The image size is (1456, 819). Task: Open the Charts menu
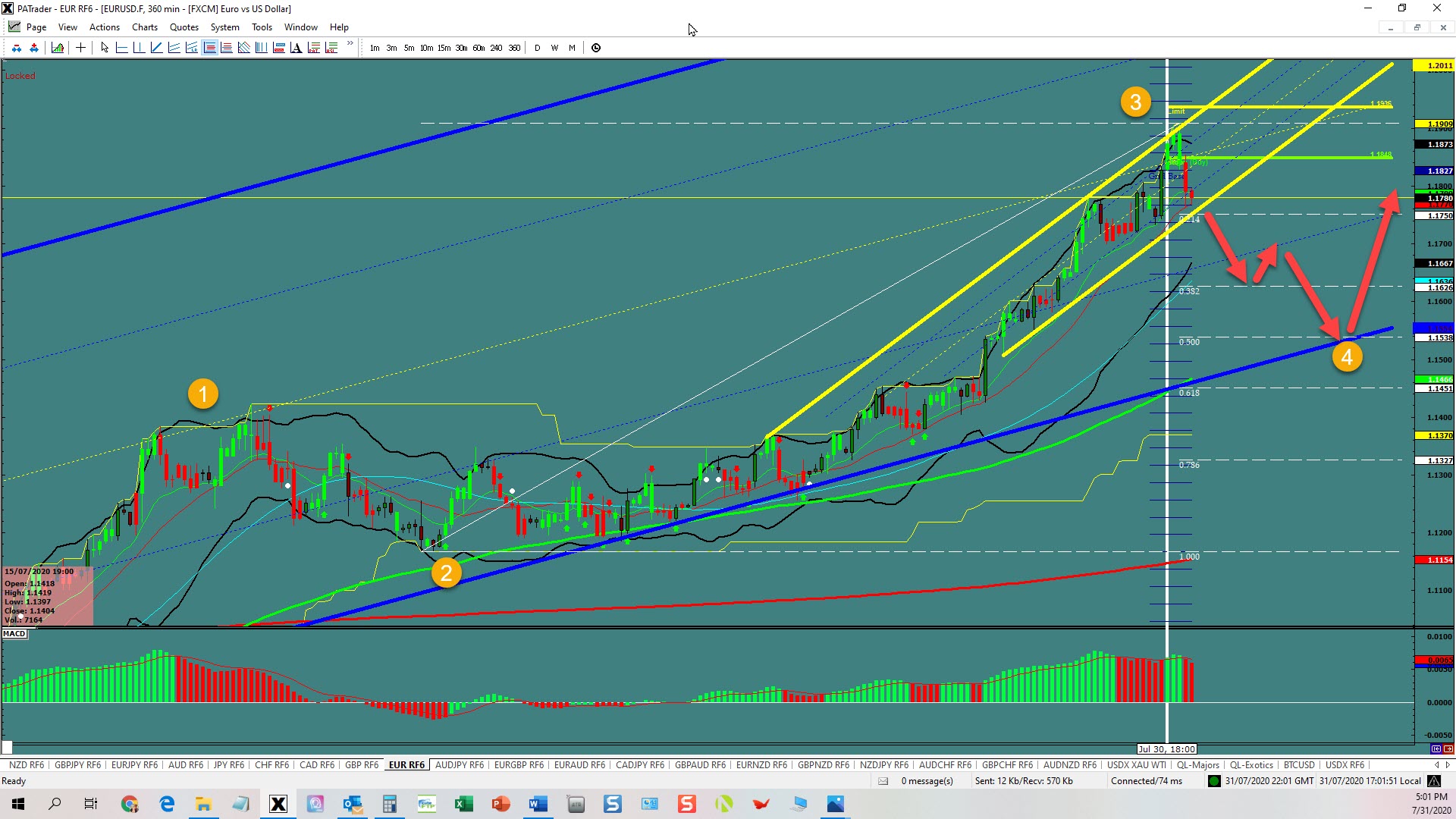click(x=145, y=27)
